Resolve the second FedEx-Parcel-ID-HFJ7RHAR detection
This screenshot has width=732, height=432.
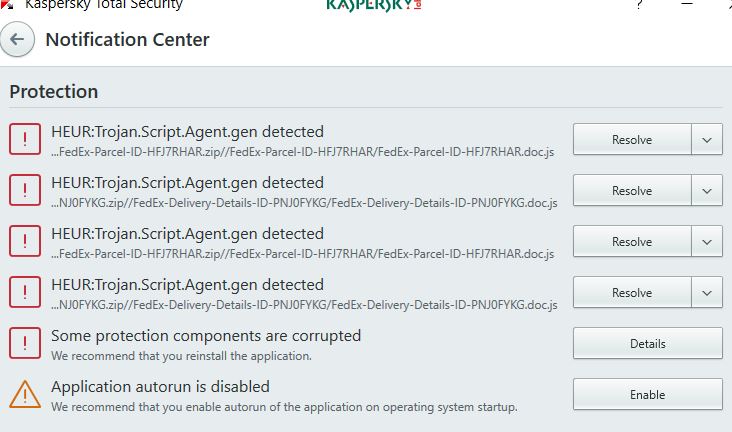coord(632,241)
